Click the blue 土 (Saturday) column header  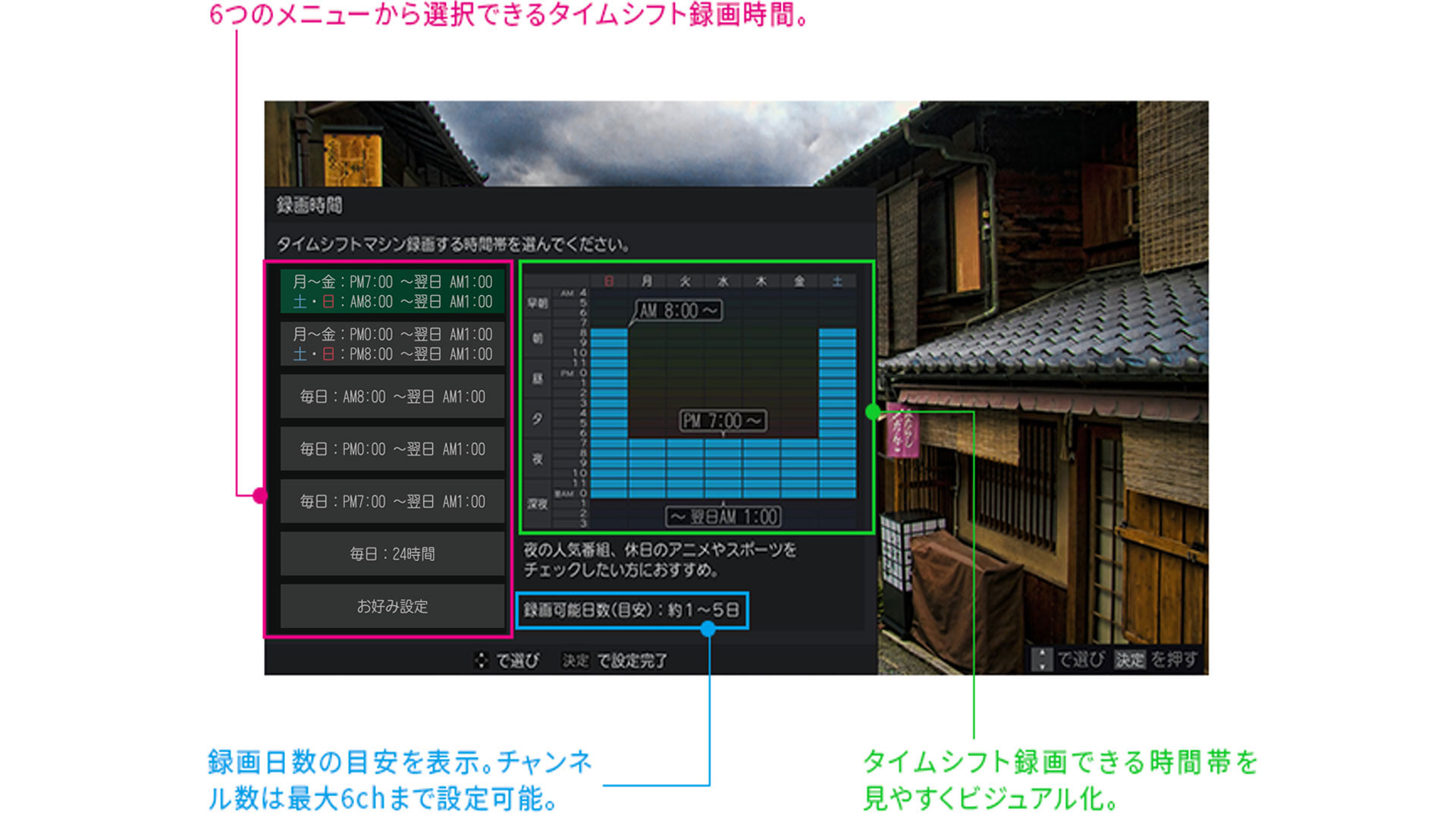(837, 282)
